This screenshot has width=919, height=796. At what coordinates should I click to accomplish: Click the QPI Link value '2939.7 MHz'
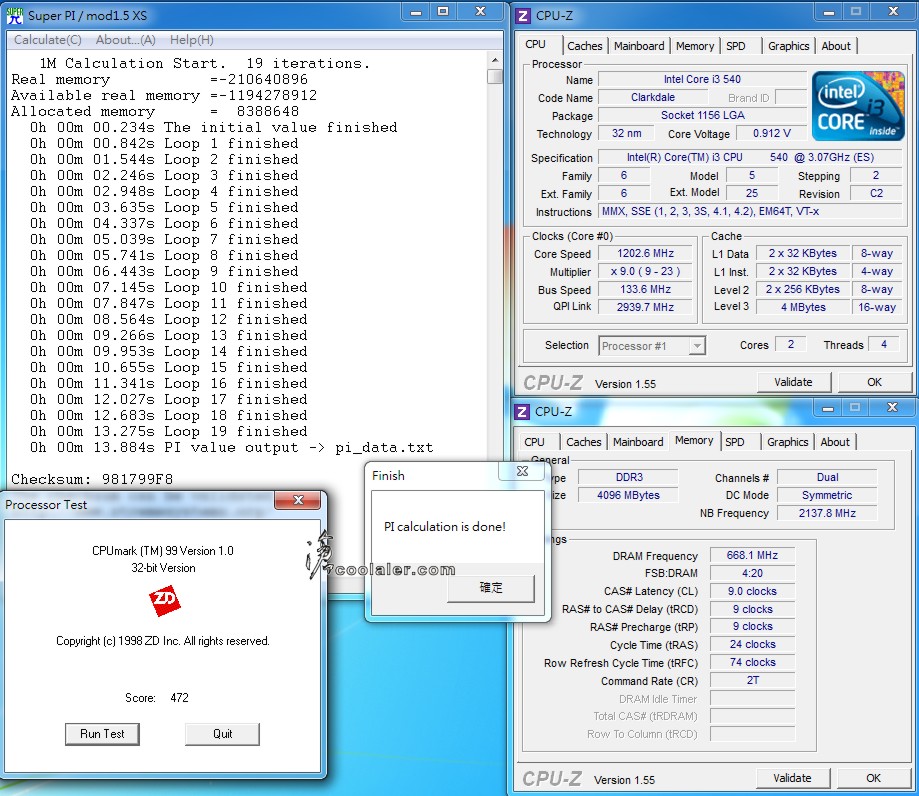[x=645, y=307]
